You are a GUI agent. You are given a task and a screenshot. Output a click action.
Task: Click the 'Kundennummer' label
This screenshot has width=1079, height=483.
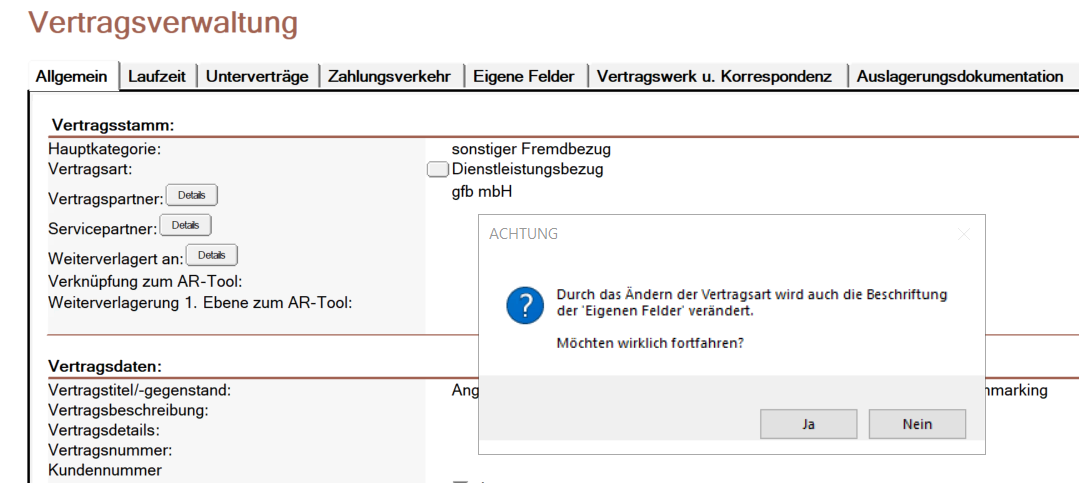(105, 471)
